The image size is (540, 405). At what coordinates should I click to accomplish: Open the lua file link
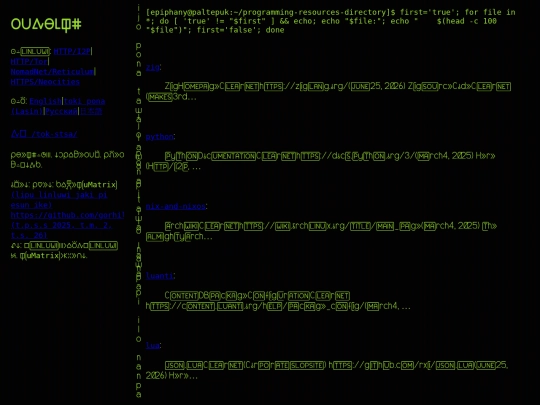pos(153,345)
